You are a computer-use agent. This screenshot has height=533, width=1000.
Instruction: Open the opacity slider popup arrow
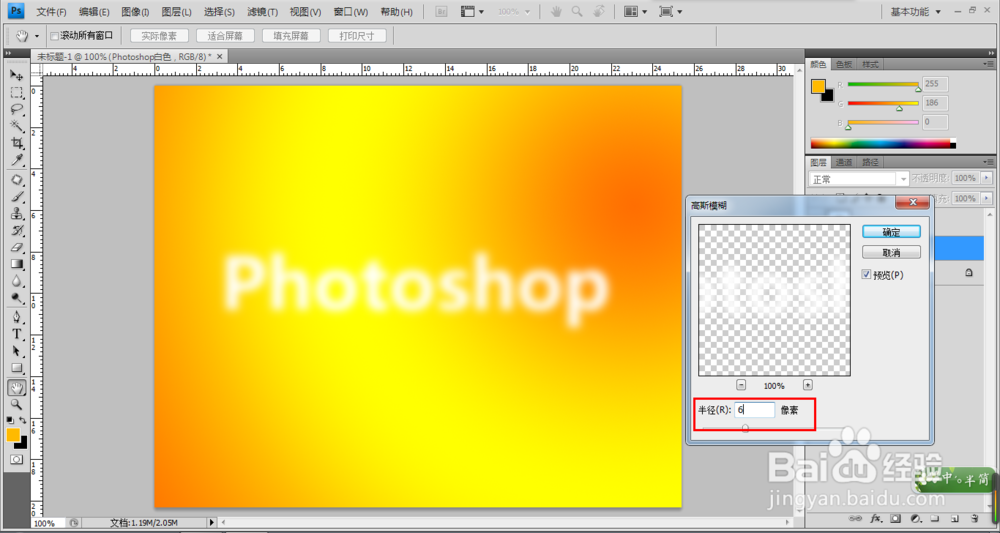coord(987,179)
